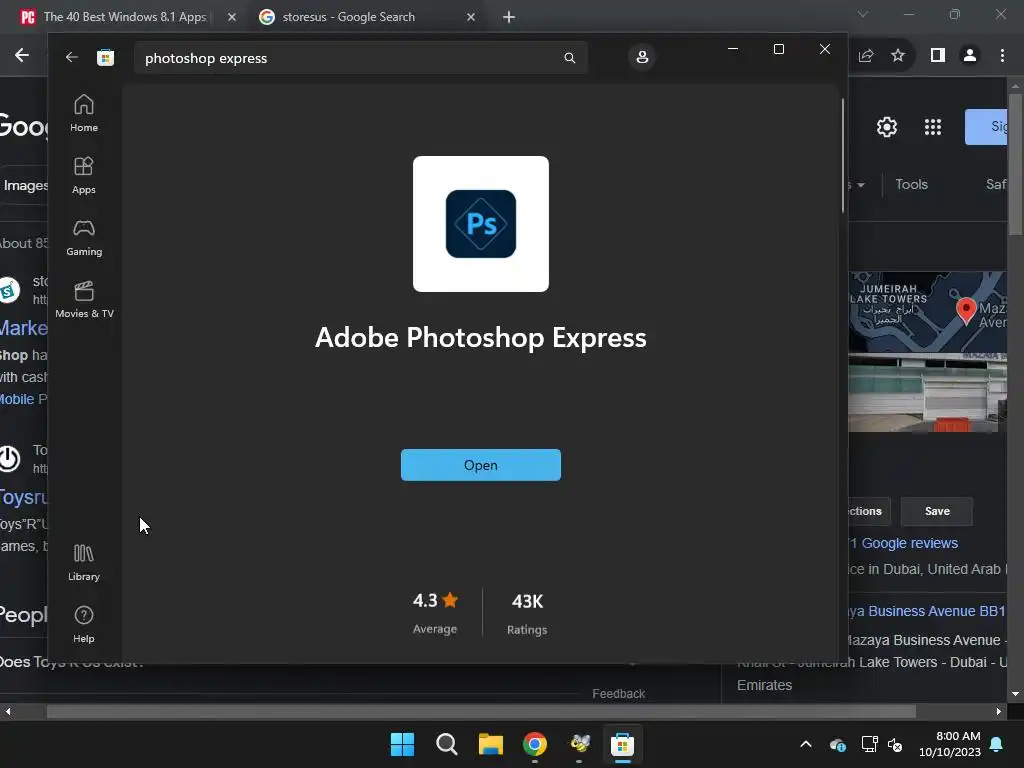Open the Windows Start menu
This screenshot has height=768, width=1024.
pos(402,744)
